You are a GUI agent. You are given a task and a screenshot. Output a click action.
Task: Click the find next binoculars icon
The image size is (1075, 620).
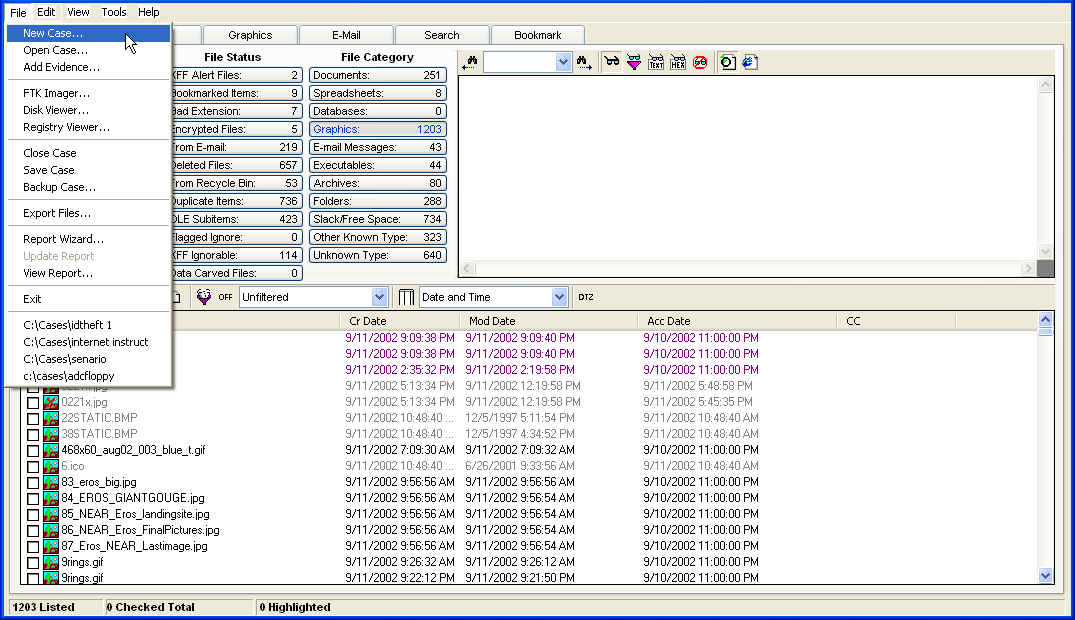pos(584,62)
